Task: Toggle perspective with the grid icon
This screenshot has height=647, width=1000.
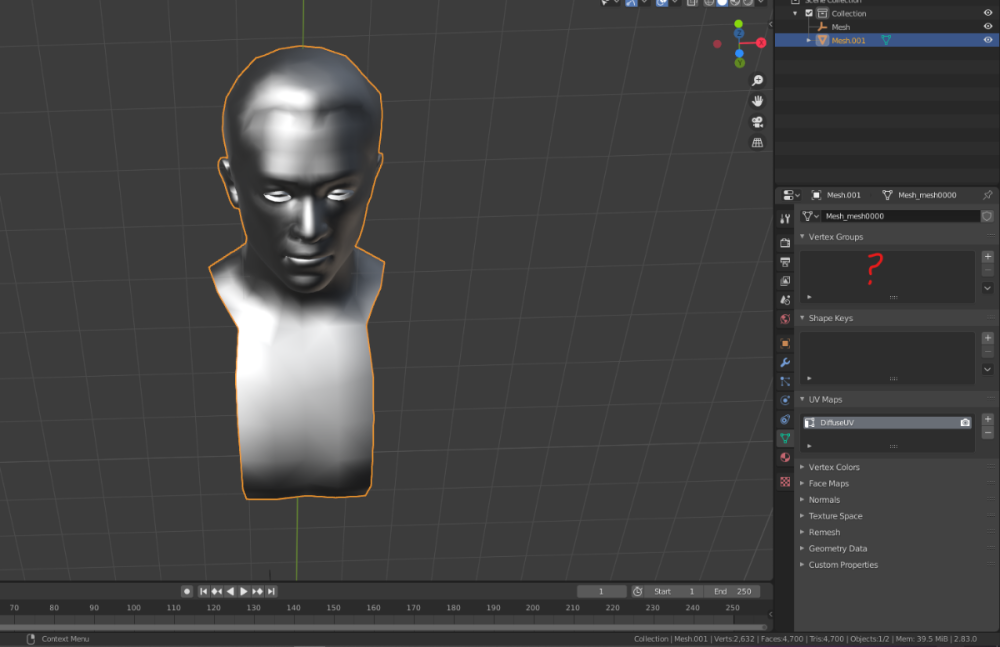Action: [x=757, y=143]
